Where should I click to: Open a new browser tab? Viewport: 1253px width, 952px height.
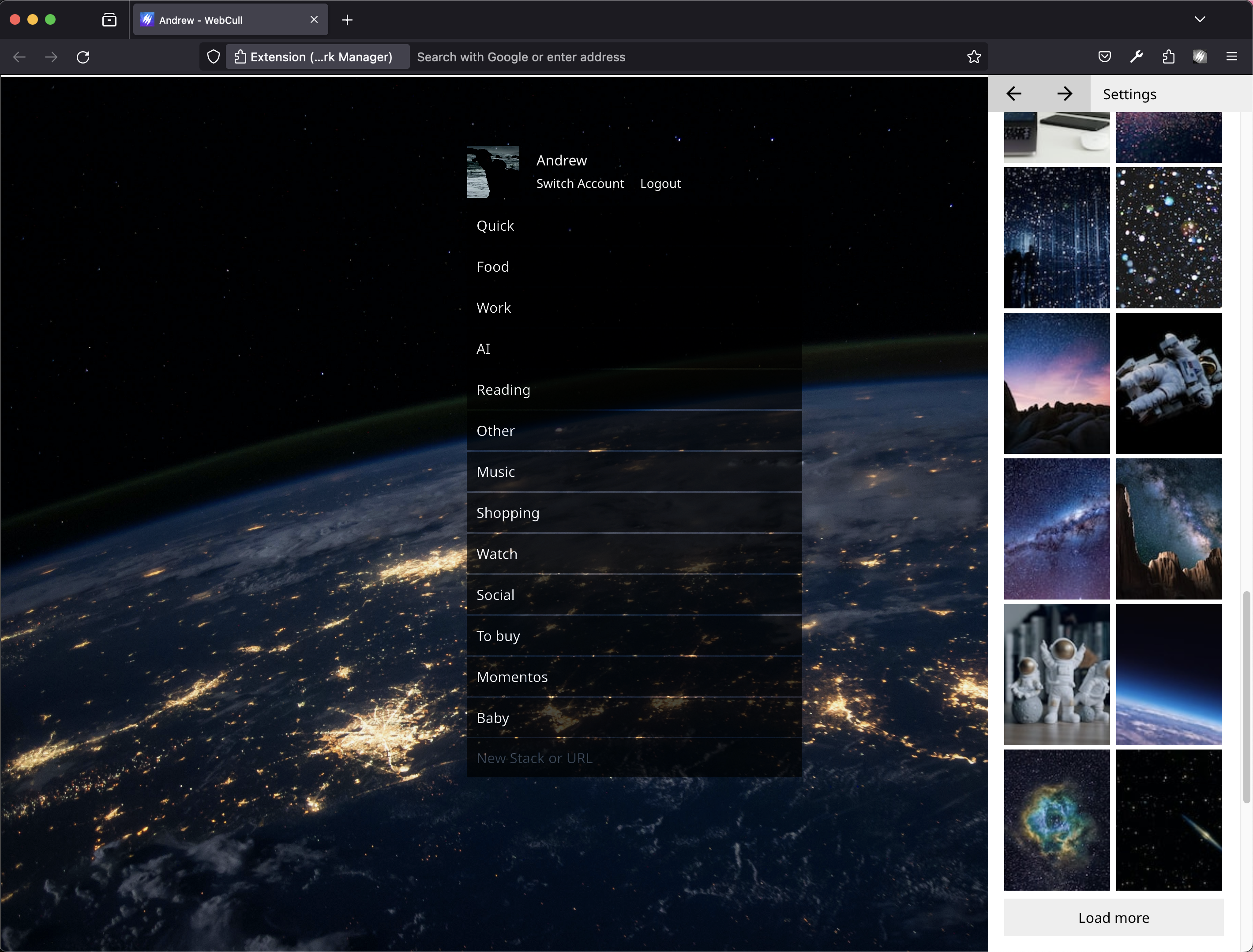[347, 20]
